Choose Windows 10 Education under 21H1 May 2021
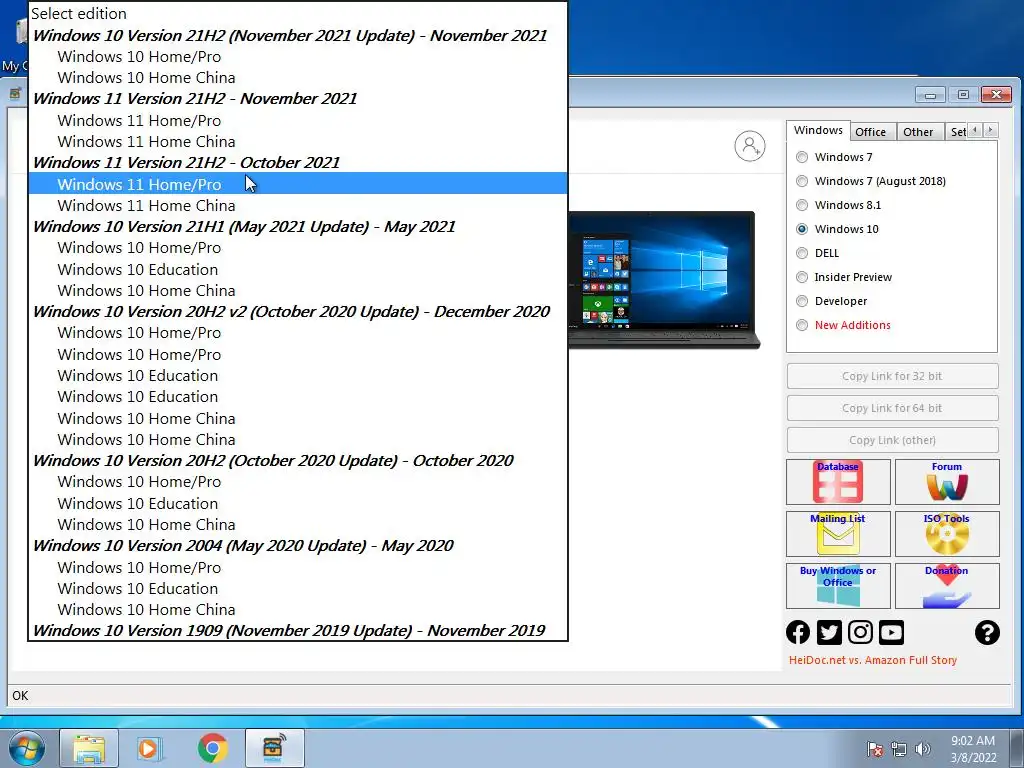Image resolution: width=1024 pixels, height=768 pixels. 298,270
